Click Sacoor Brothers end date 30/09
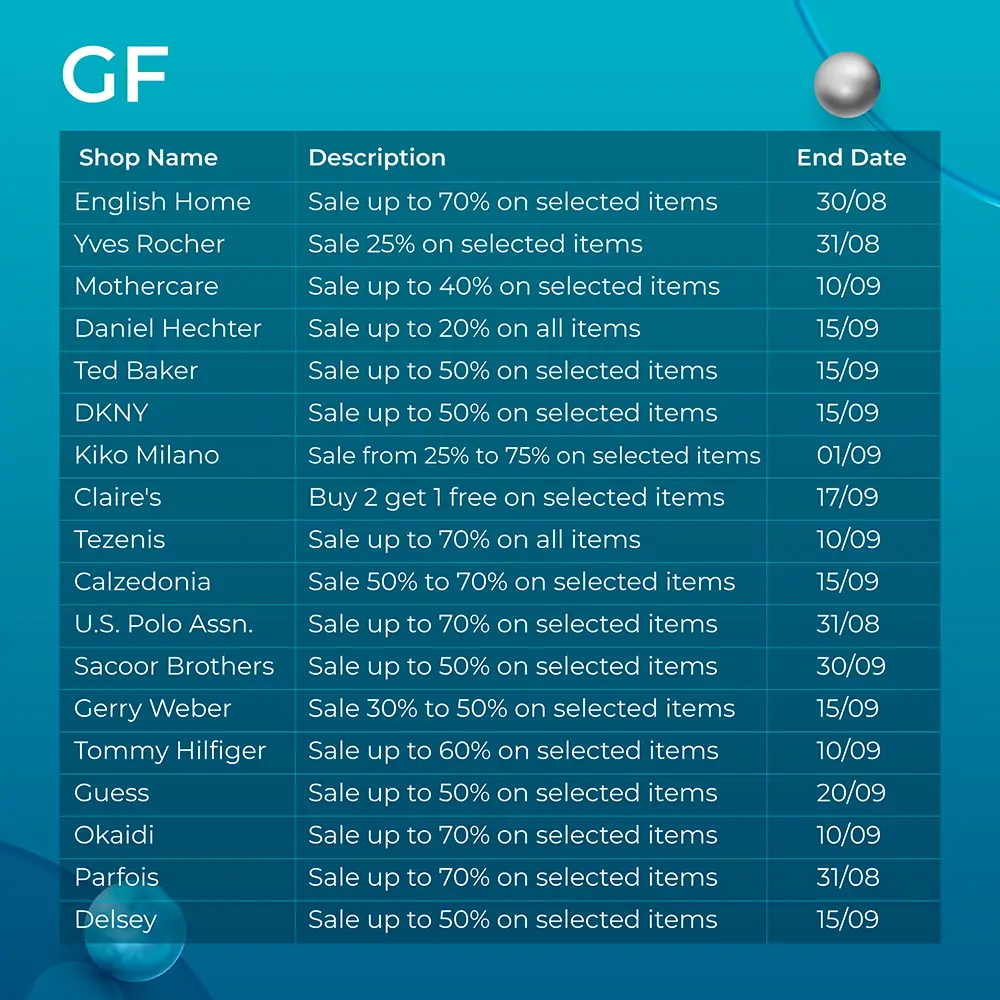This screenshot has height=1000, width=1000. click(x=851, y=666)
